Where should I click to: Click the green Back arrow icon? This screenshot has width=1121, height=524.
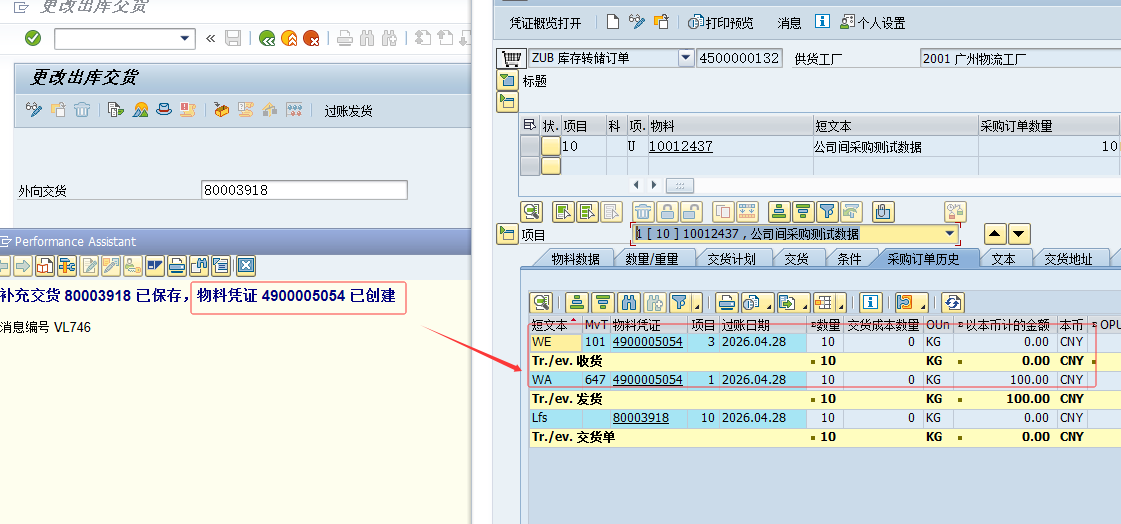(x=266, y=39)
